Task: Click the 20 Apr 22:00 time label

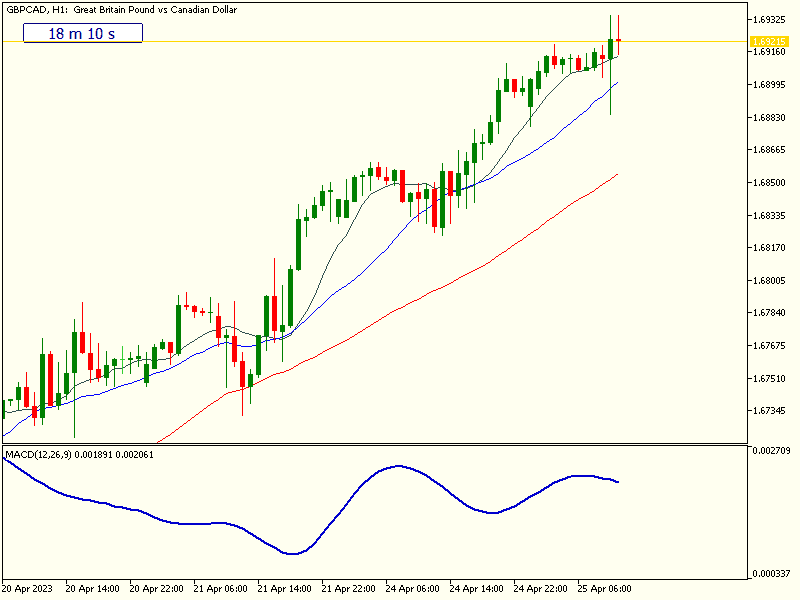Action: [158, 589]
